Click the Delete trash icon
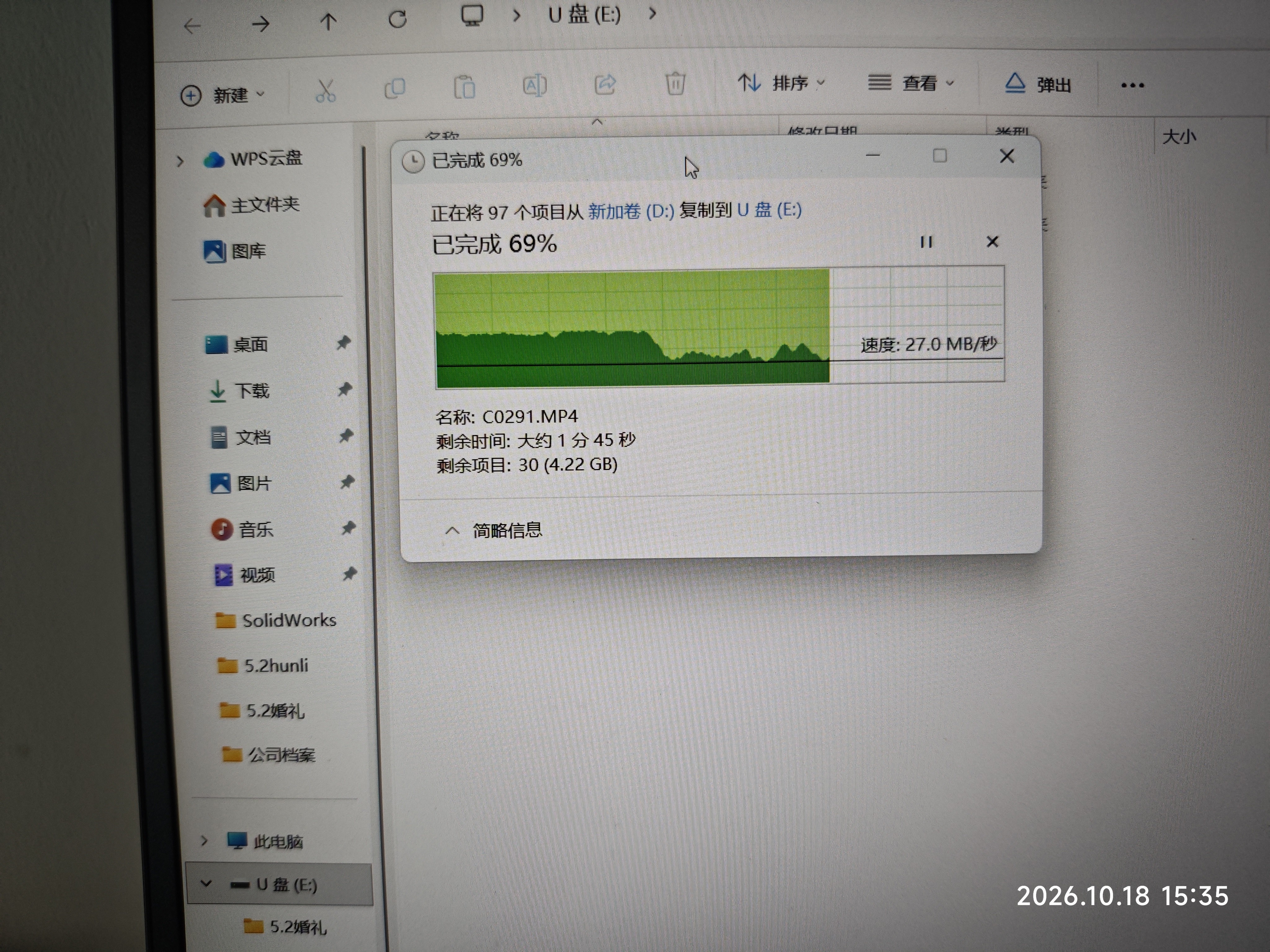The width and height of the screenshot is (1270, 952). click(675, 84)
